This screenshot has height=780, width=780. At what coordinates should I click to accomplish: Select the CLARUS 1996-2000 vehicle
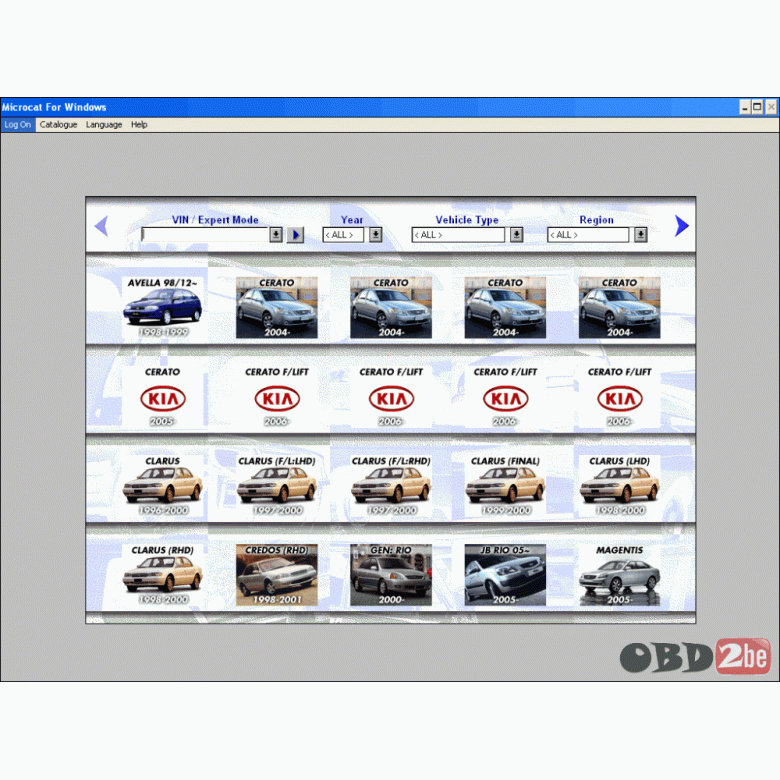click(163, 486)
